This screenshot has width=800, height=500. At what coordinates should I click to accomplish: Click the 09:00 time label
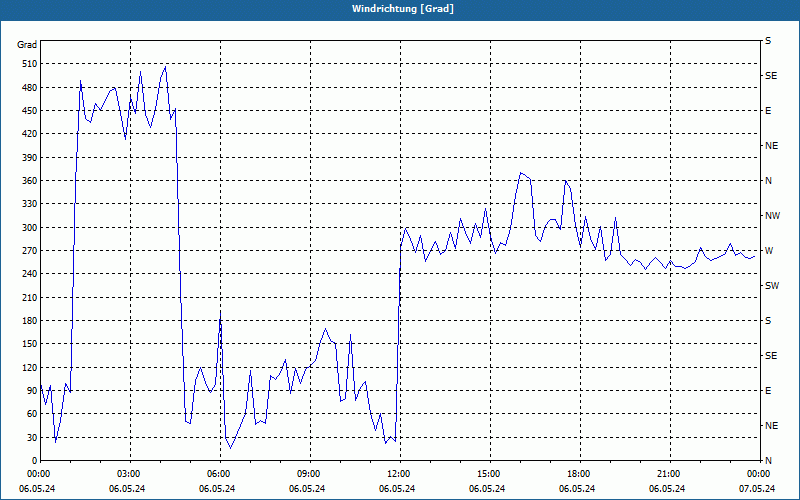point(307,474)
